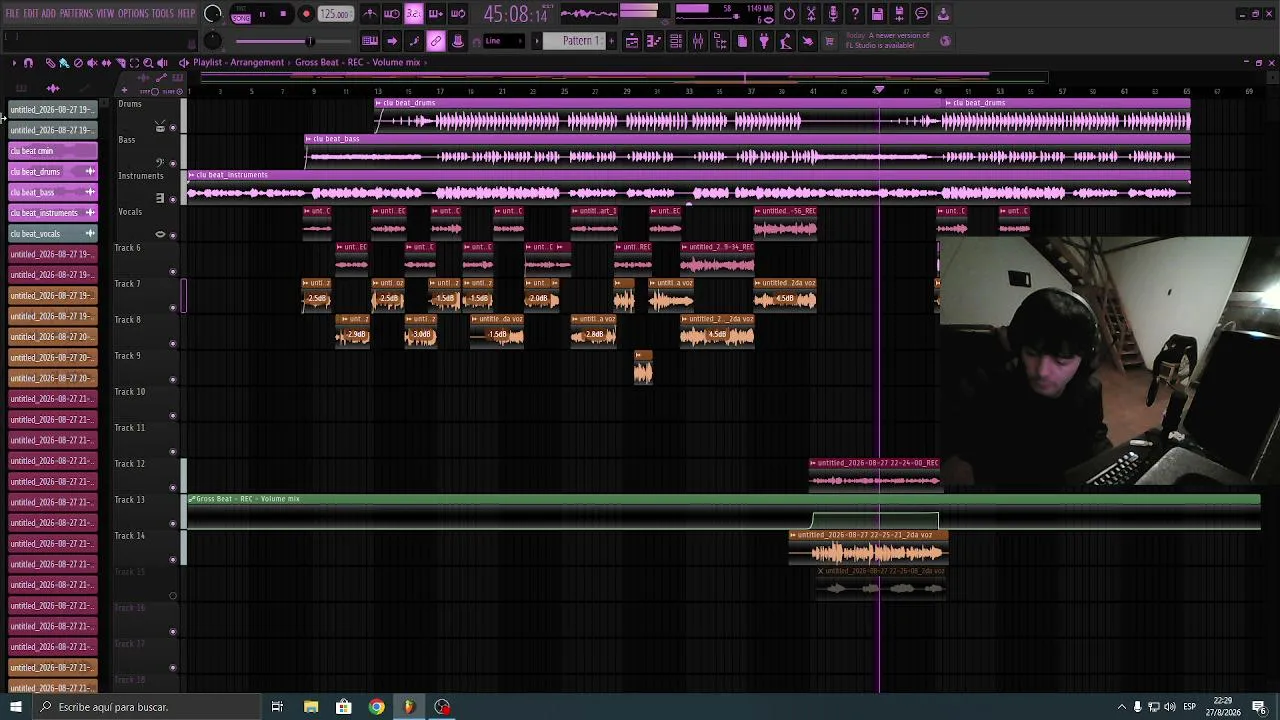Viewport: 1280px width, 720px height.
Task: Click the tempo 125 field
Action: tap(335, 14)
